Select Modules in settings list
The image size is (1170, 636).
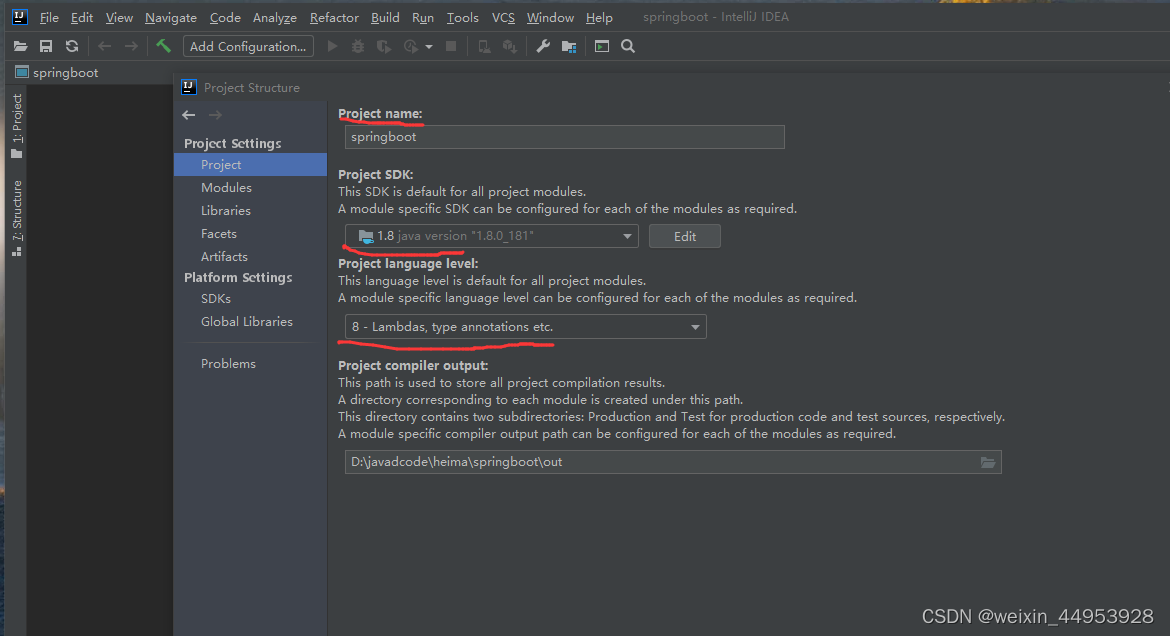[x=251, y=187]
